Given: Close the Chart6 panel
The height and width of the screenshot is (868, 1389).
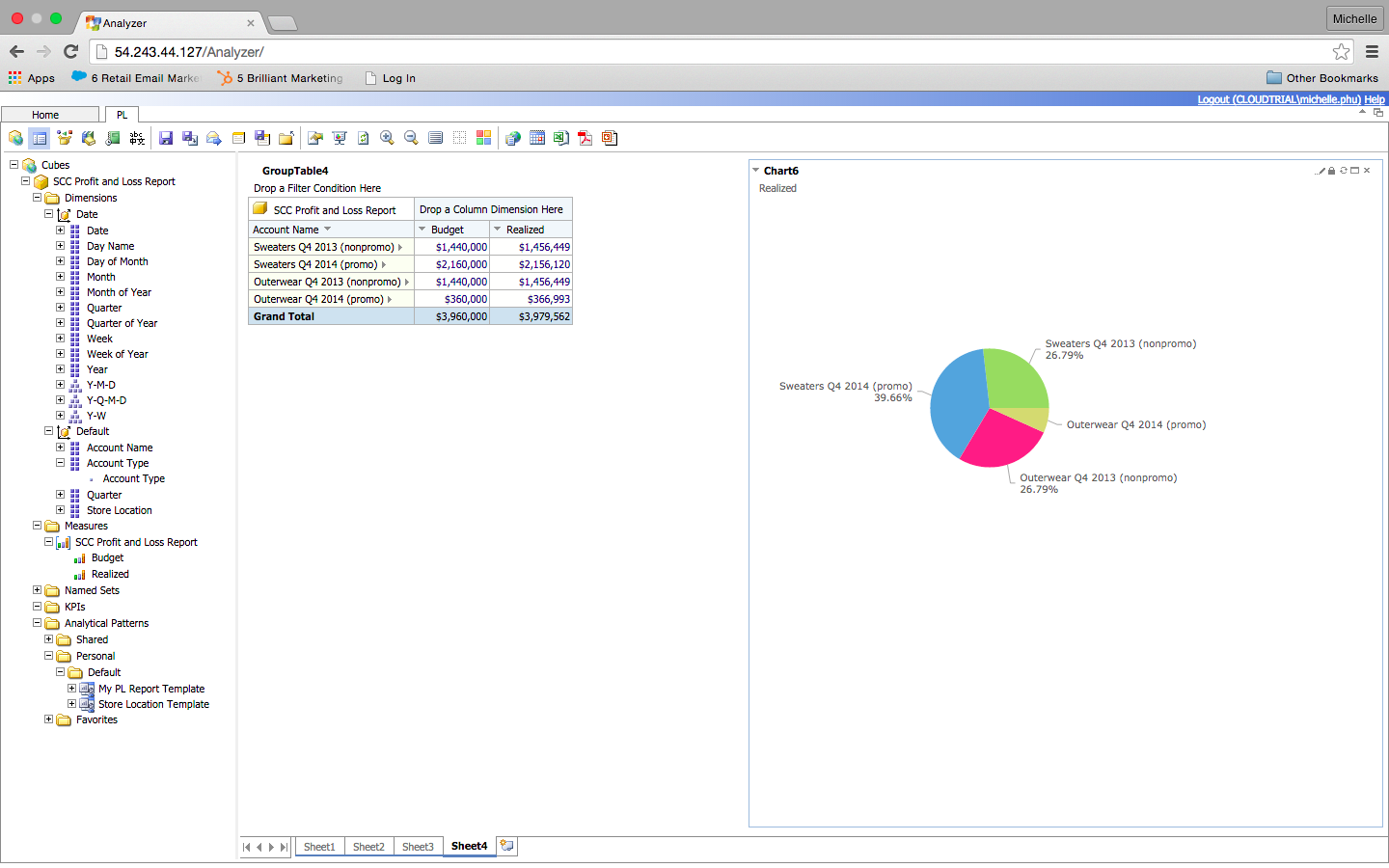Looking at the screenshot, I should 1367,171.
